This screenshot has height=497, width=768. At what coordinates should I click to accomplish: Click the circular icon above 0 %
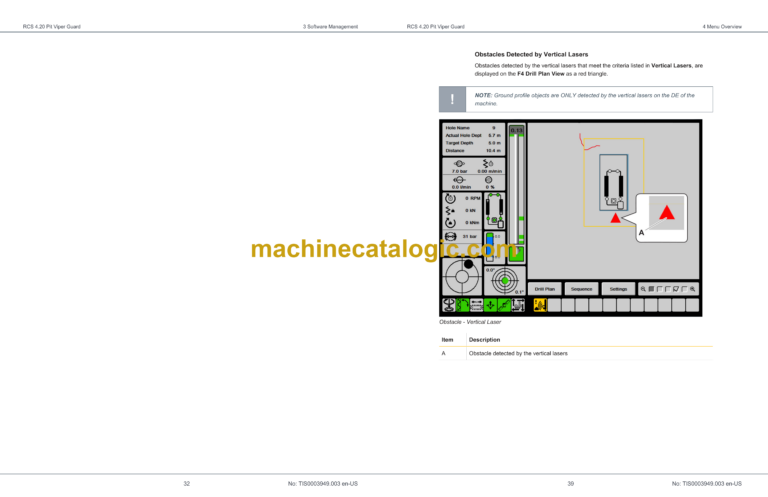tap(488, 180)
